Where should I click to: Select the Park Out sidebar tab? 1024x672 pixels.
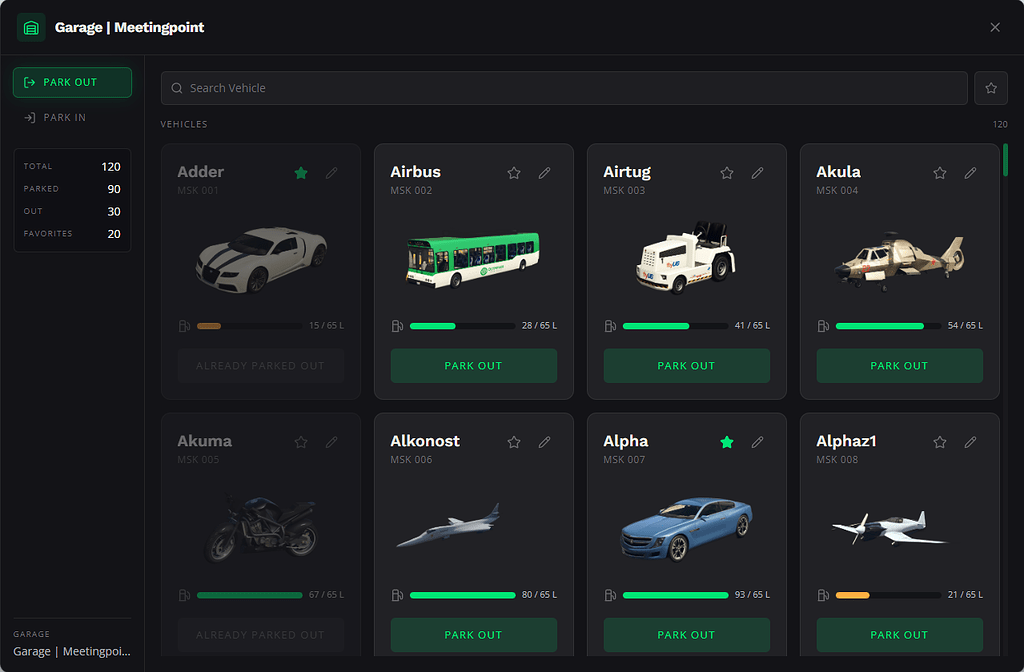(72, 82)
